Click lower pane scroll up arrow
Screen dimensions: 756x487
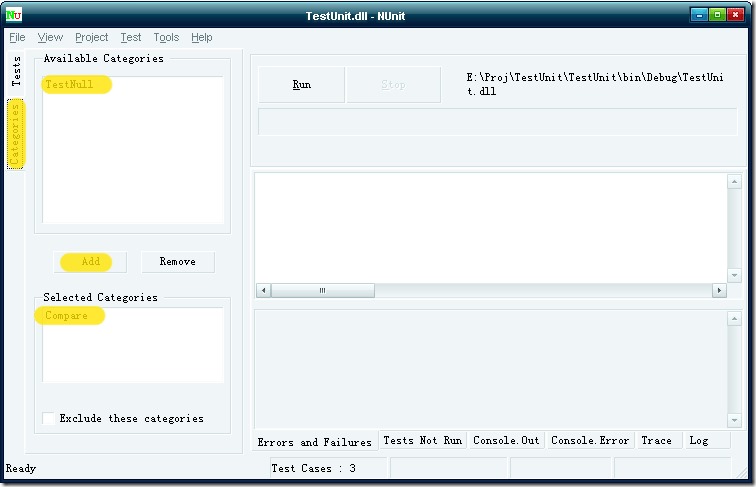pos(734,319)
